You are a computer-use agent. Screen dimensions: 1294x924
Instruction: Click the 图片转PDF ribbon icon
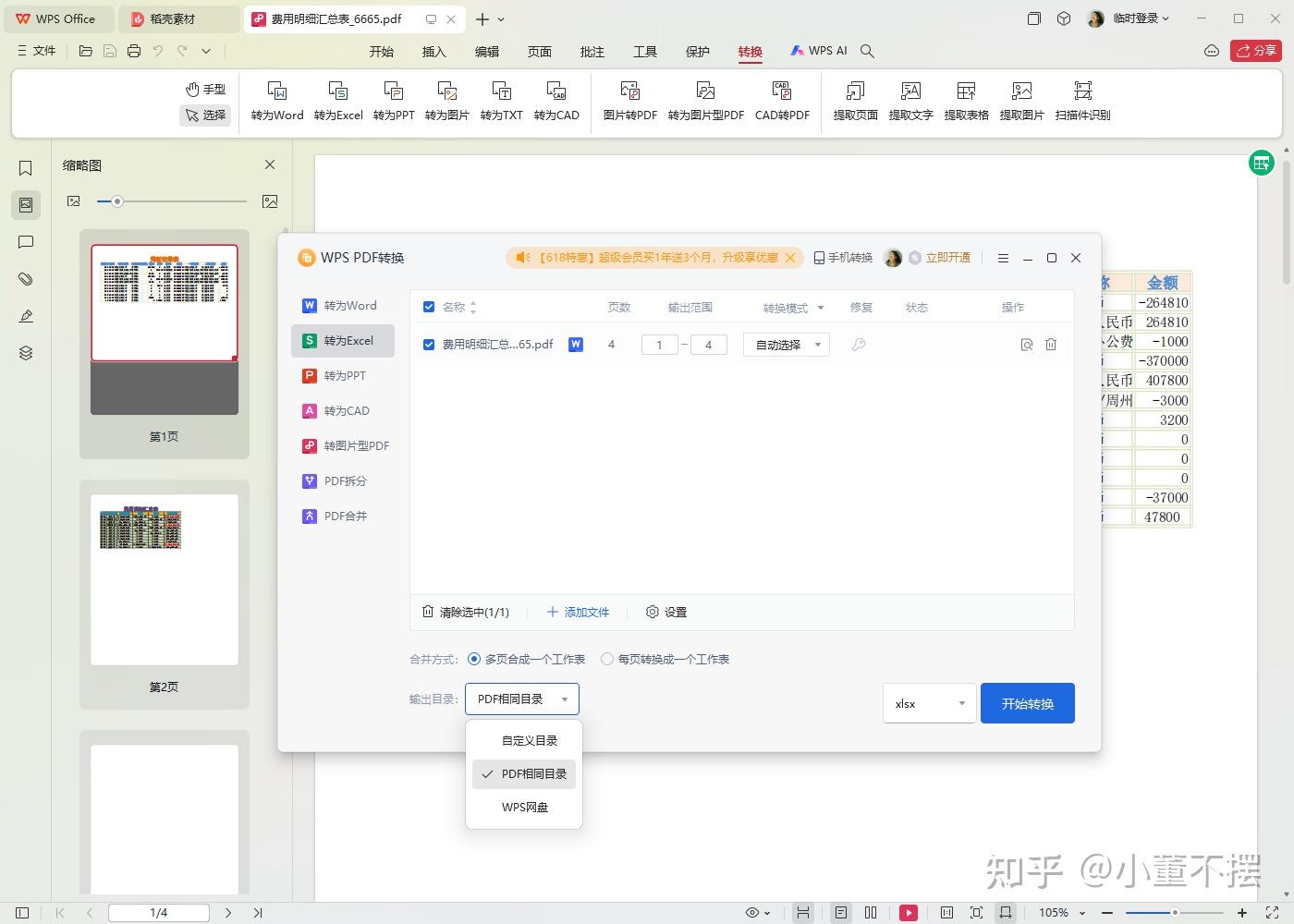(630, 101)
